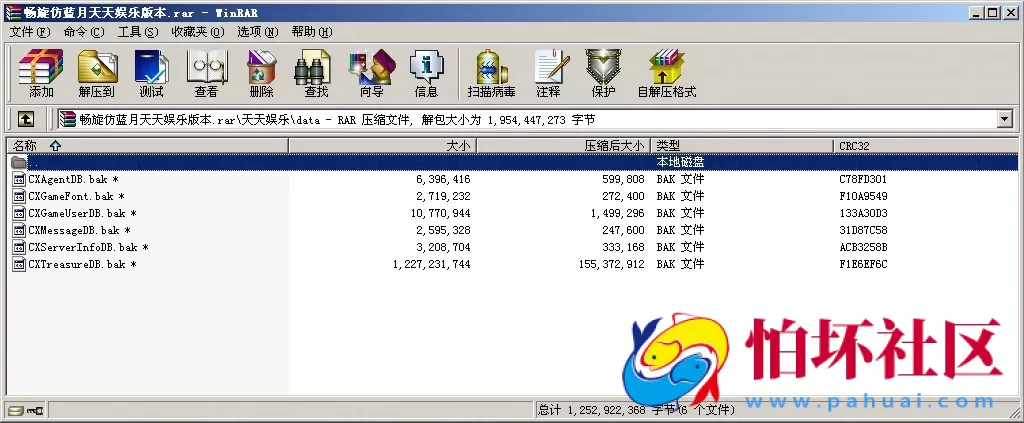1024x423 pixels.
Task: Sort by 压缩后大小 column header
Action: point(564,146)
